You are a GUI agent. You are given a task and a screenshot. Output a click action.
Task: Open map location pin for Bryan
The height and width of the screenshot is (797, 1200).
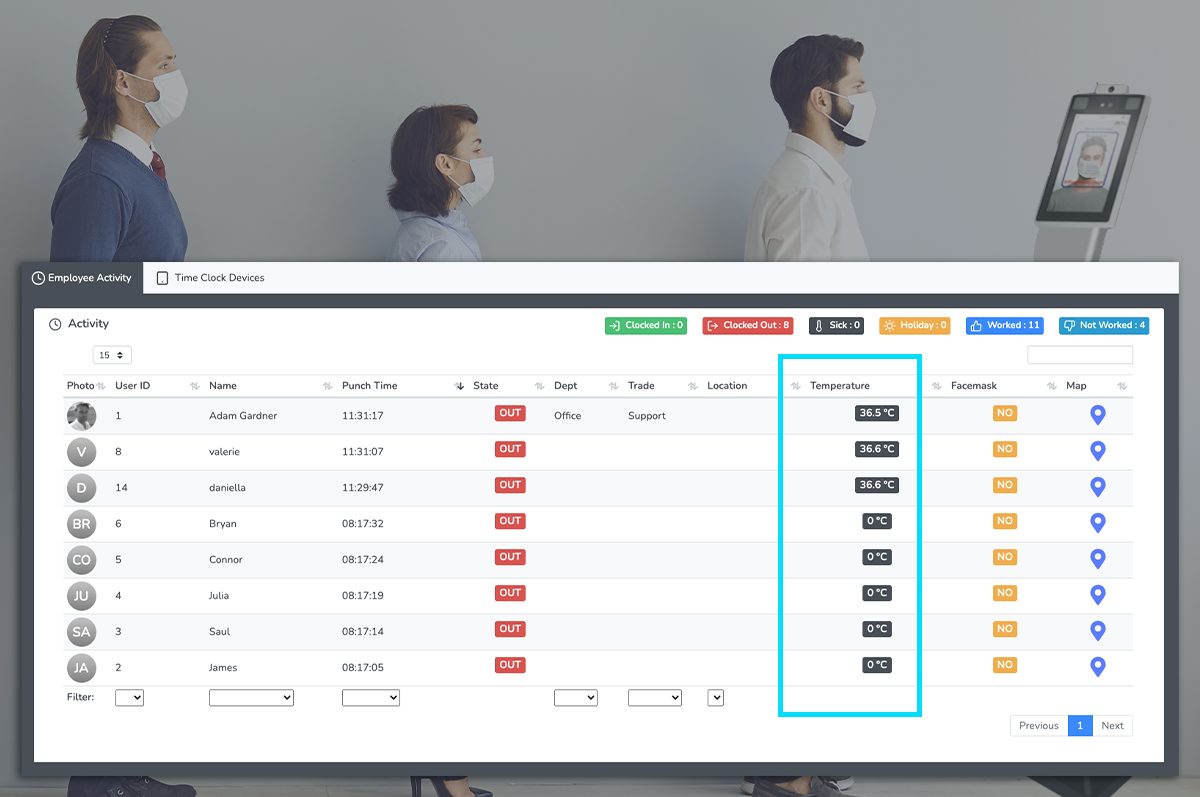(x=1097, y=523)
